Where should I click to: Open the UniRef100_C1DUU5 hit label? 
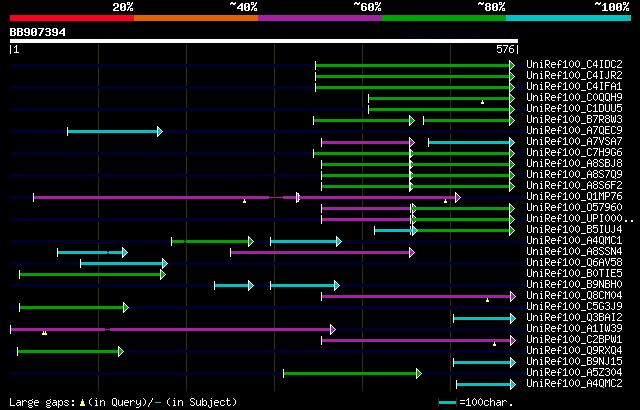point(574,109)
